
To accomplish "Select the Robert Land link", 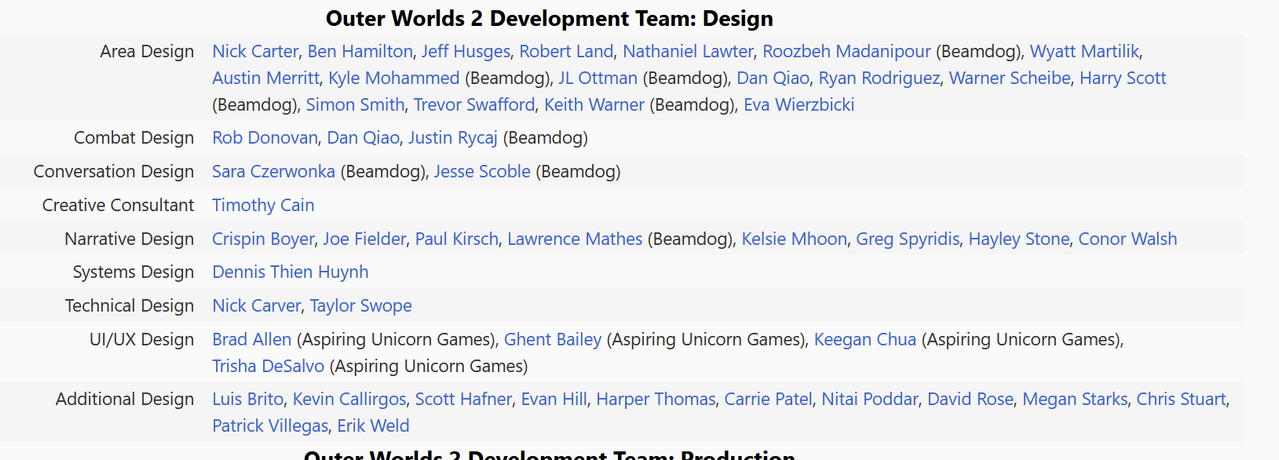I will point(566,51).
